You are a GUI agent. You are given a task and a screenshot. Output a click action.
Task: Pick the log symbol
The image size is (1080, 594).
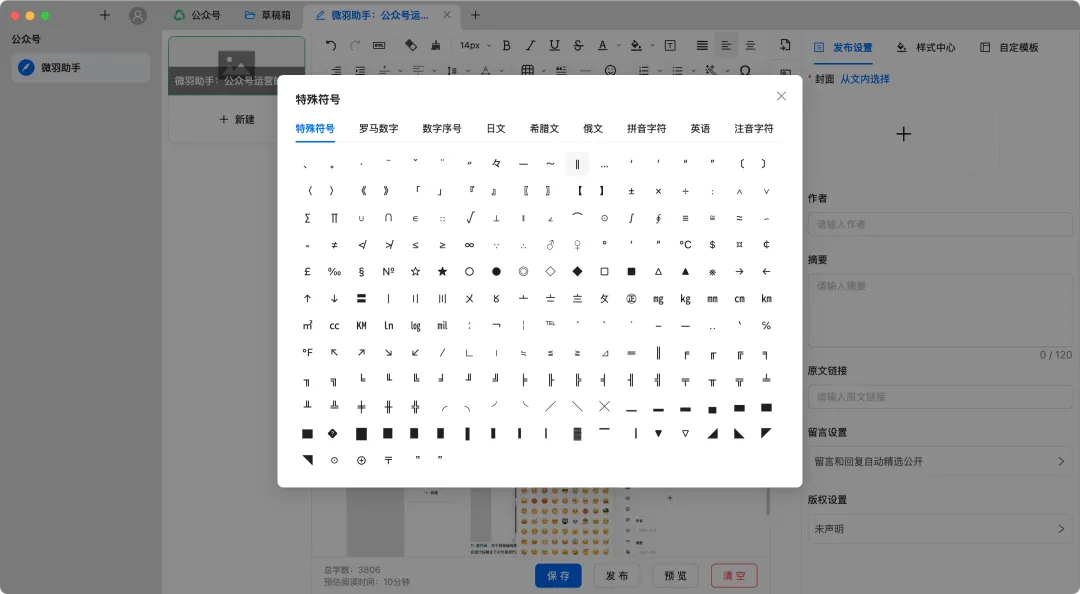coord(415,325)
